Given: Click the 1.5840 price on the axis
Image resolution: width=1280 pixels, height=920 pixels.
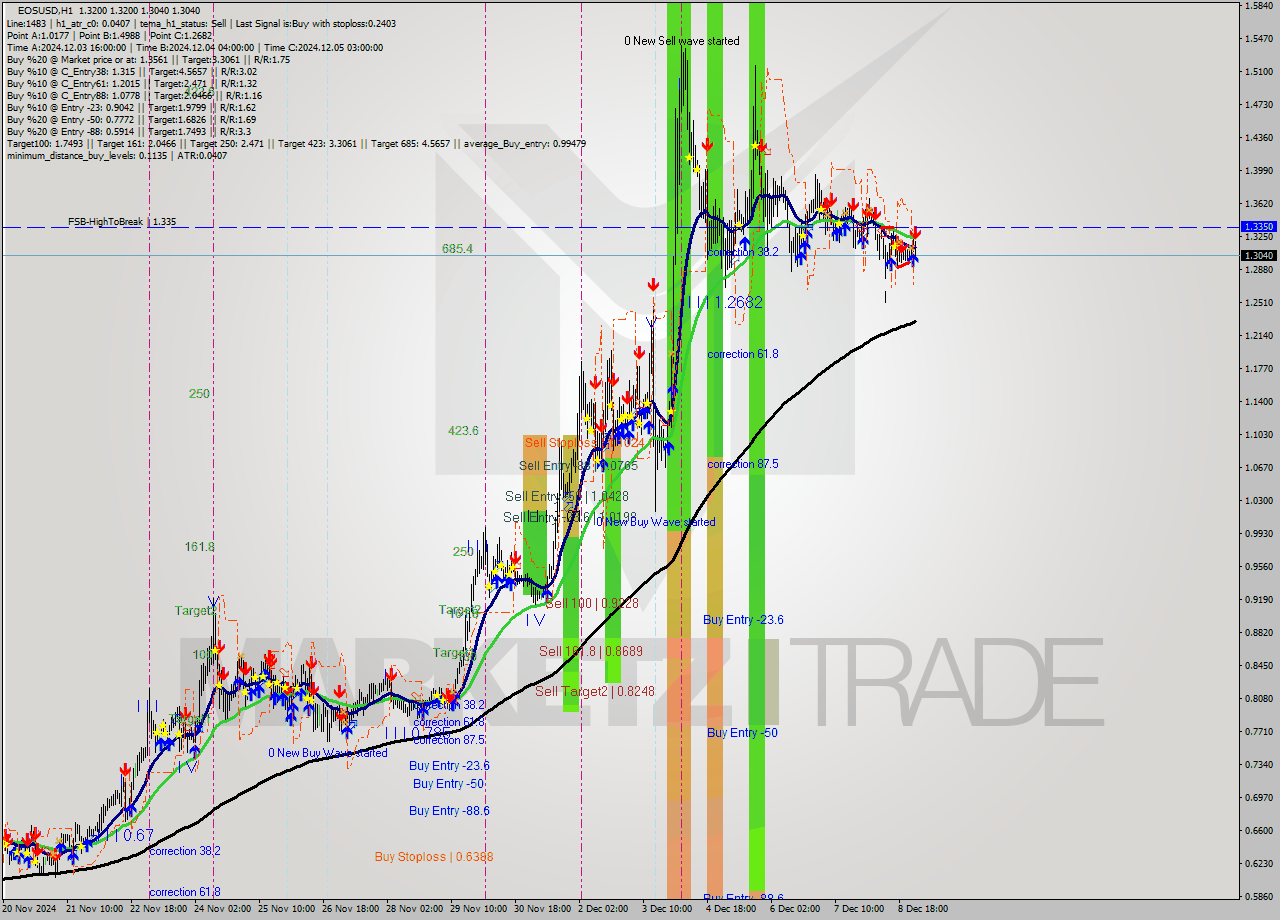Looking at the screenshot, I should point(1257,6).
